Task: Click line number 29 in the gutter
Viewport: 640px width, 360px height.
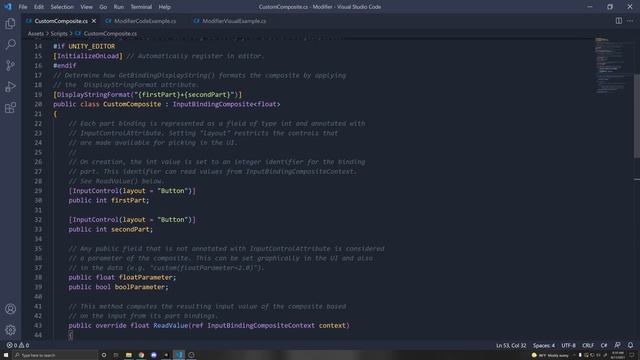Action: coord(38,191)
